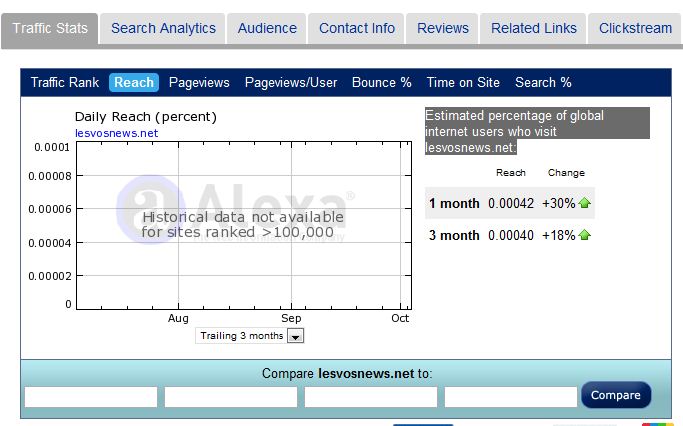Click the 0.00040 three-month reach value
Screen dimensions: 683x426
tap(511, 236)
